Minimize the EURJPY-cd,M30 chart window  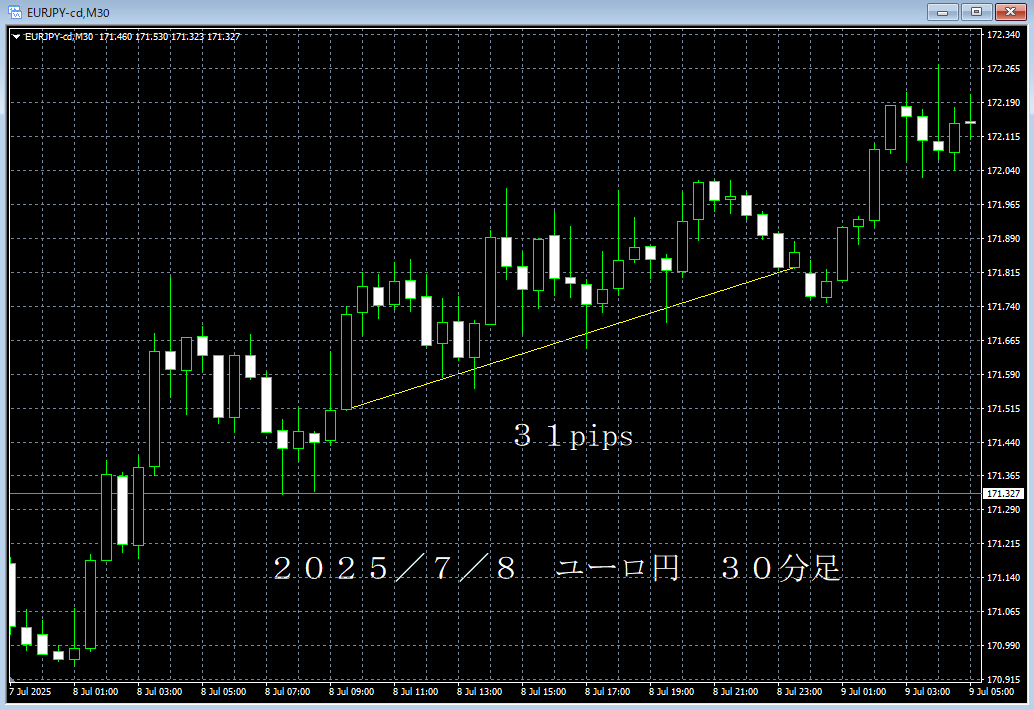pyautogui.click(x=942, y=12)
